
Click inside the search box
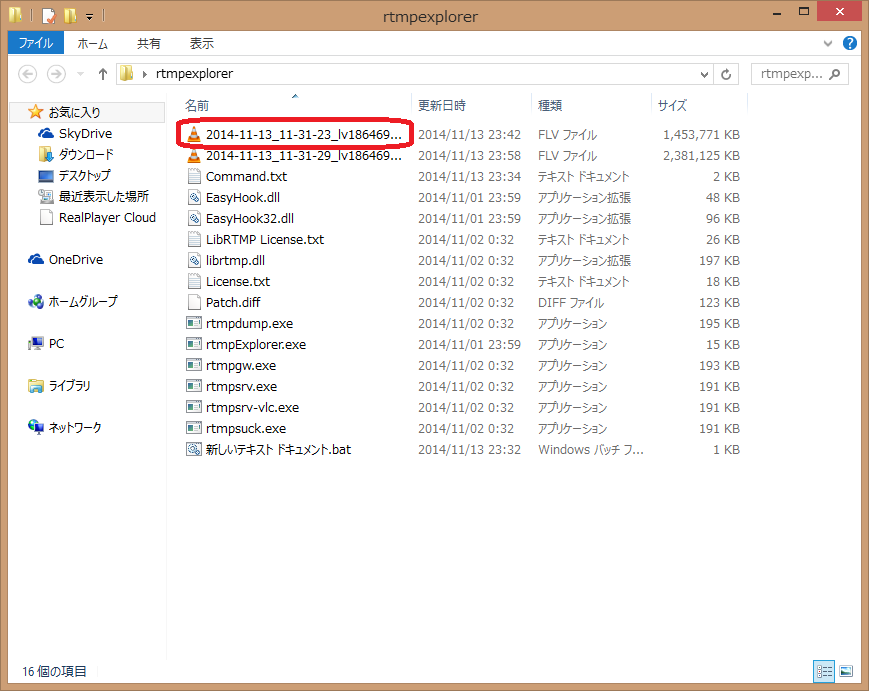click(795, 73)
